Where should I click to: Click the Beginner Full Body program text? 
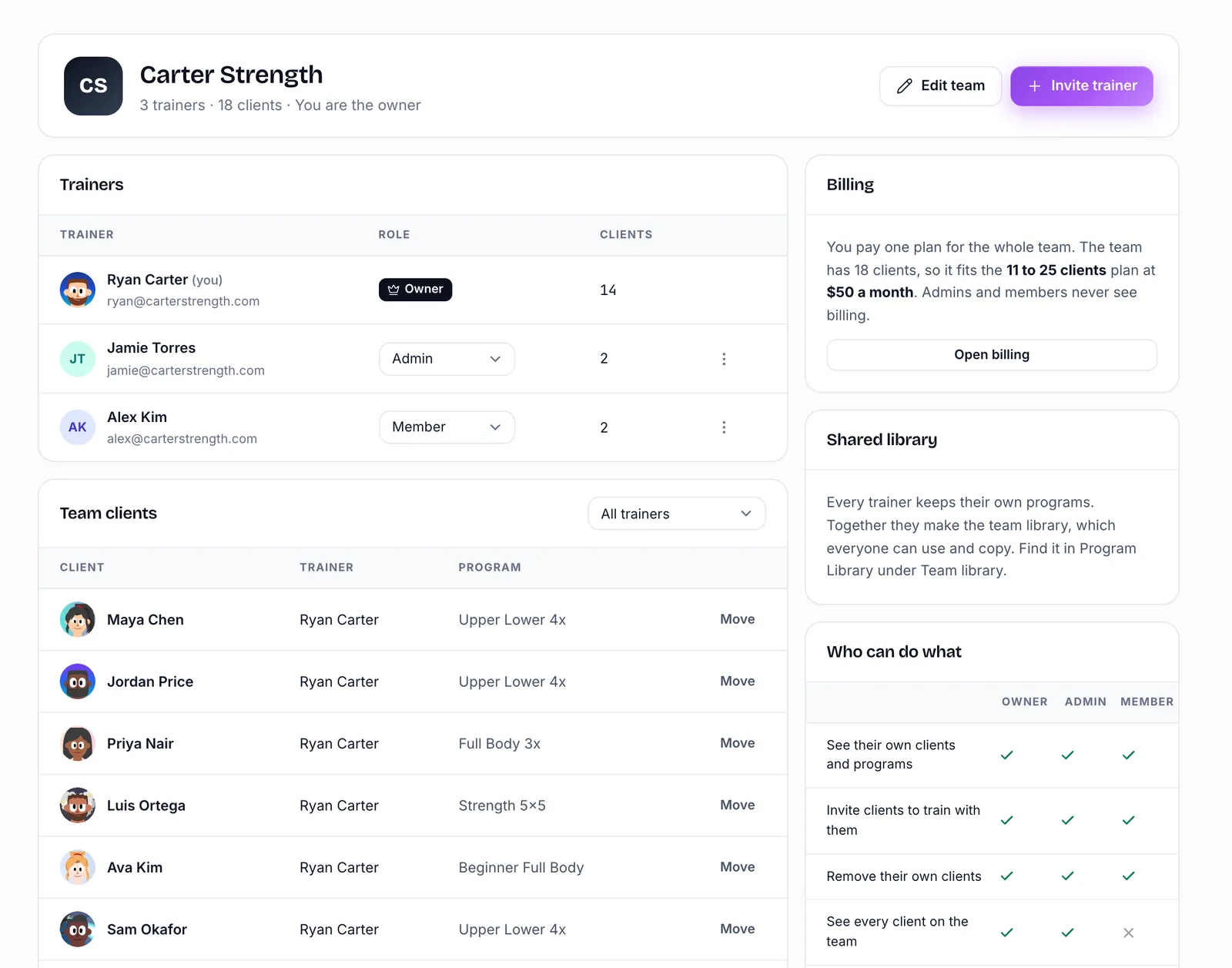click(x=521, y=868)
